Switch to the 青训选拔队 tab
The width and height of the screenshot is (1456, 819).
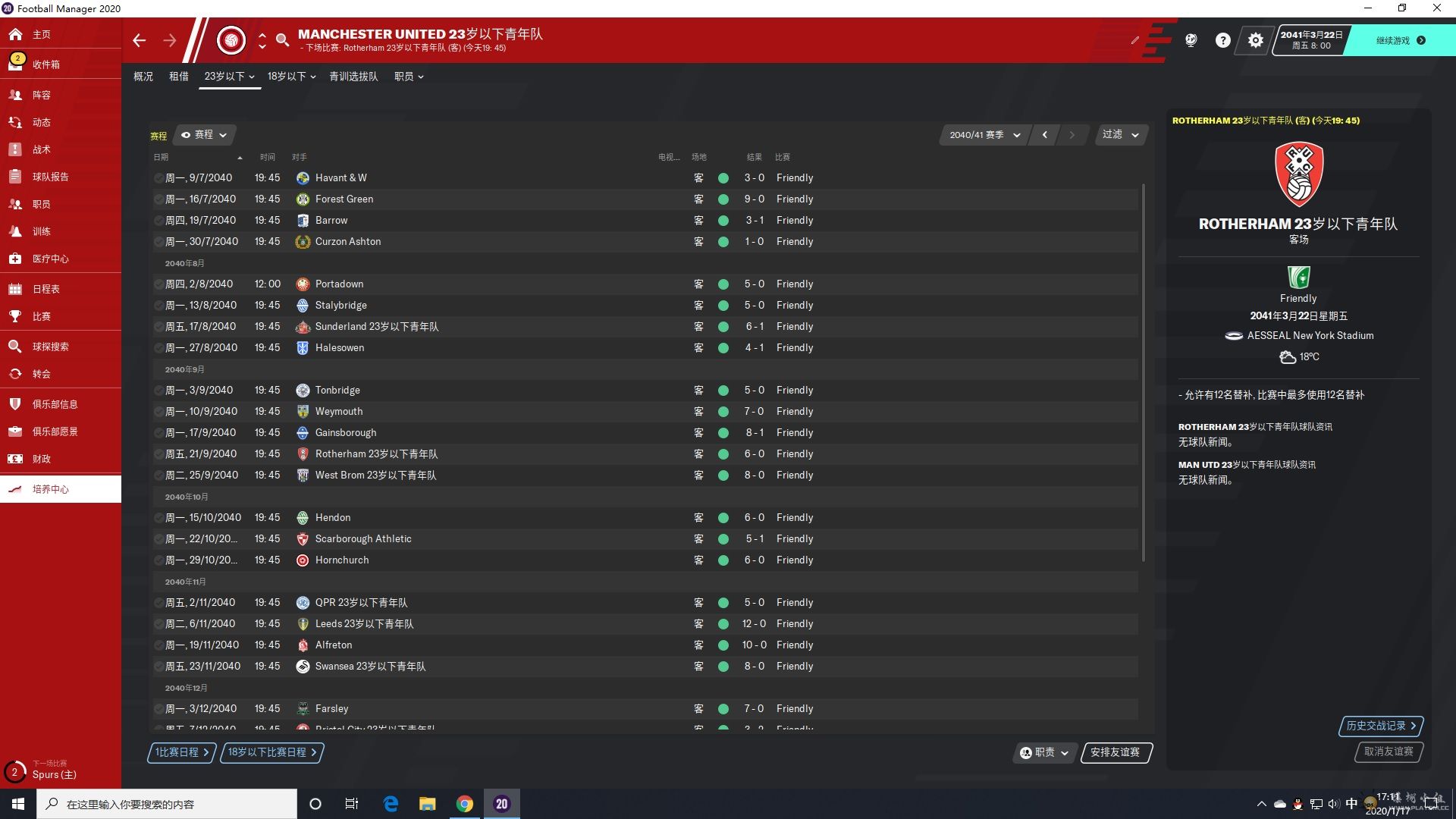coord(353,77)
